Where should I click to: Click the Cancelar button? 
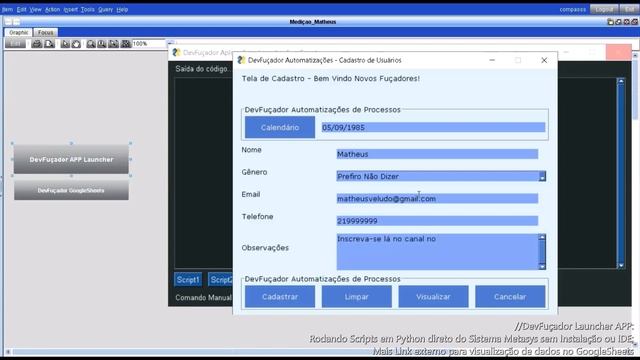coord(510,297)
